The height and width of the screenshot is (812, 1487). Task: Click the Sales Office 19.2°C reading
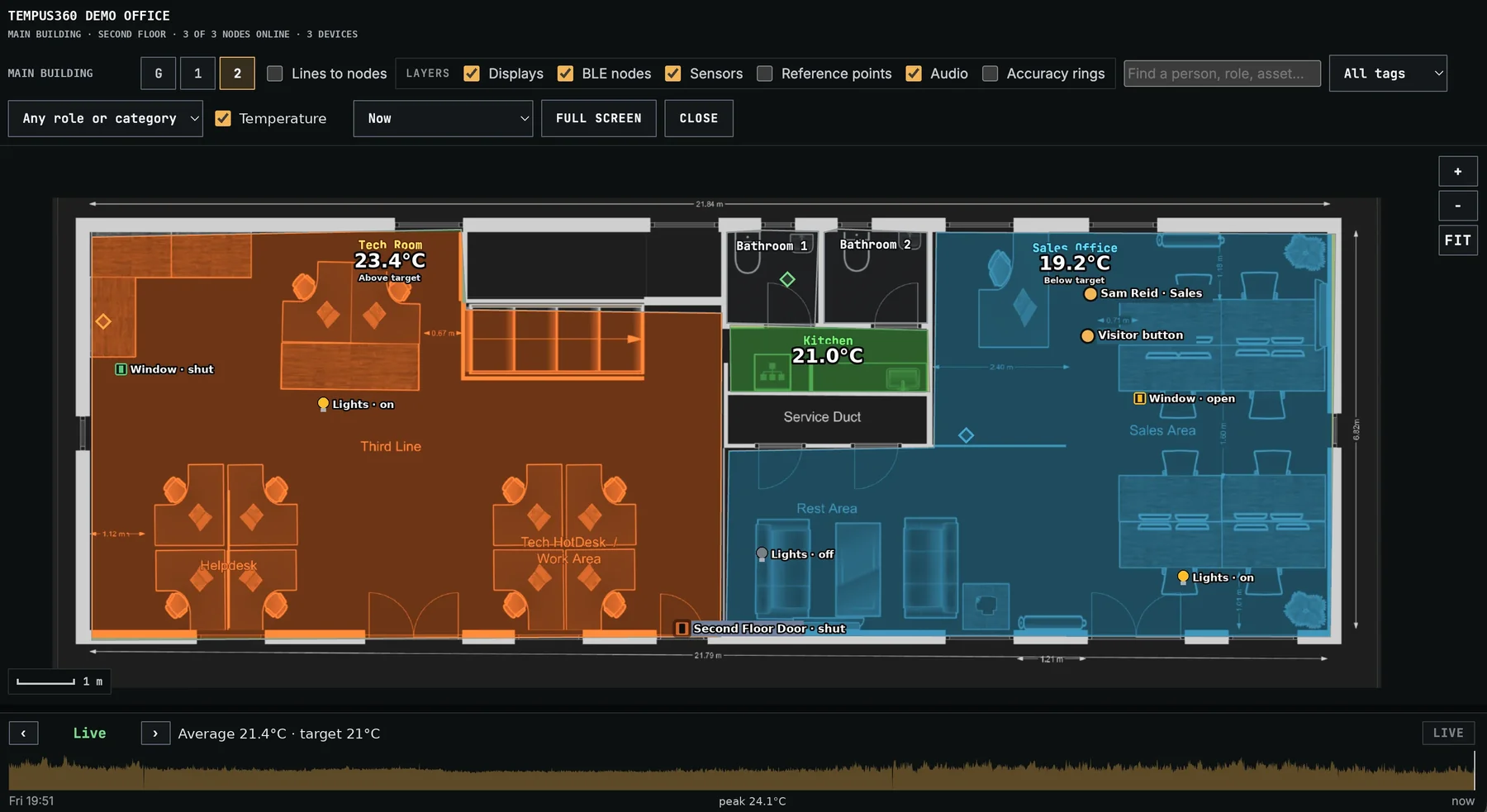pyautogui.click(x=1075, y=264)
